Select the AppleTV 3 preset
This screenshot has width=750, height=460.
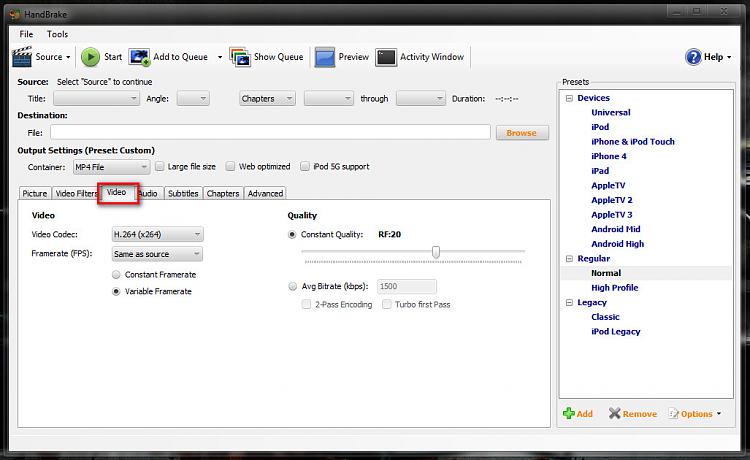612,215
